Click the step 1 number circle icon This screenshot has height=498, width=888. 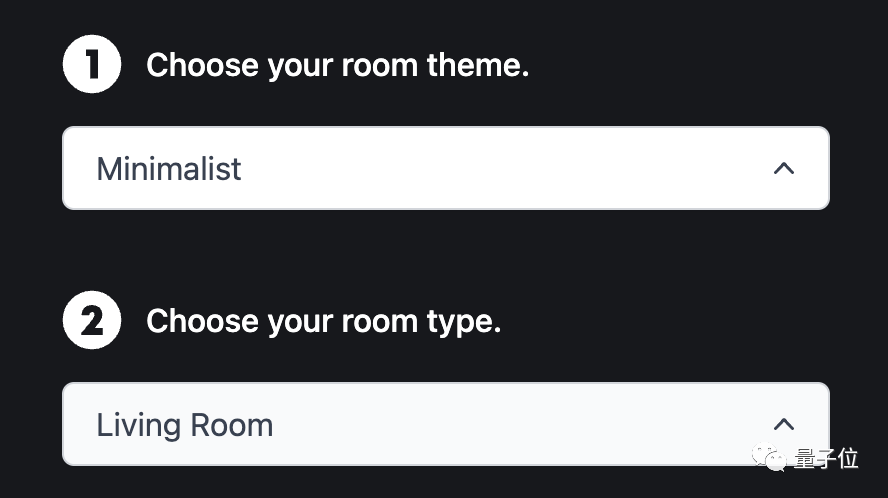tap(92, 64)
